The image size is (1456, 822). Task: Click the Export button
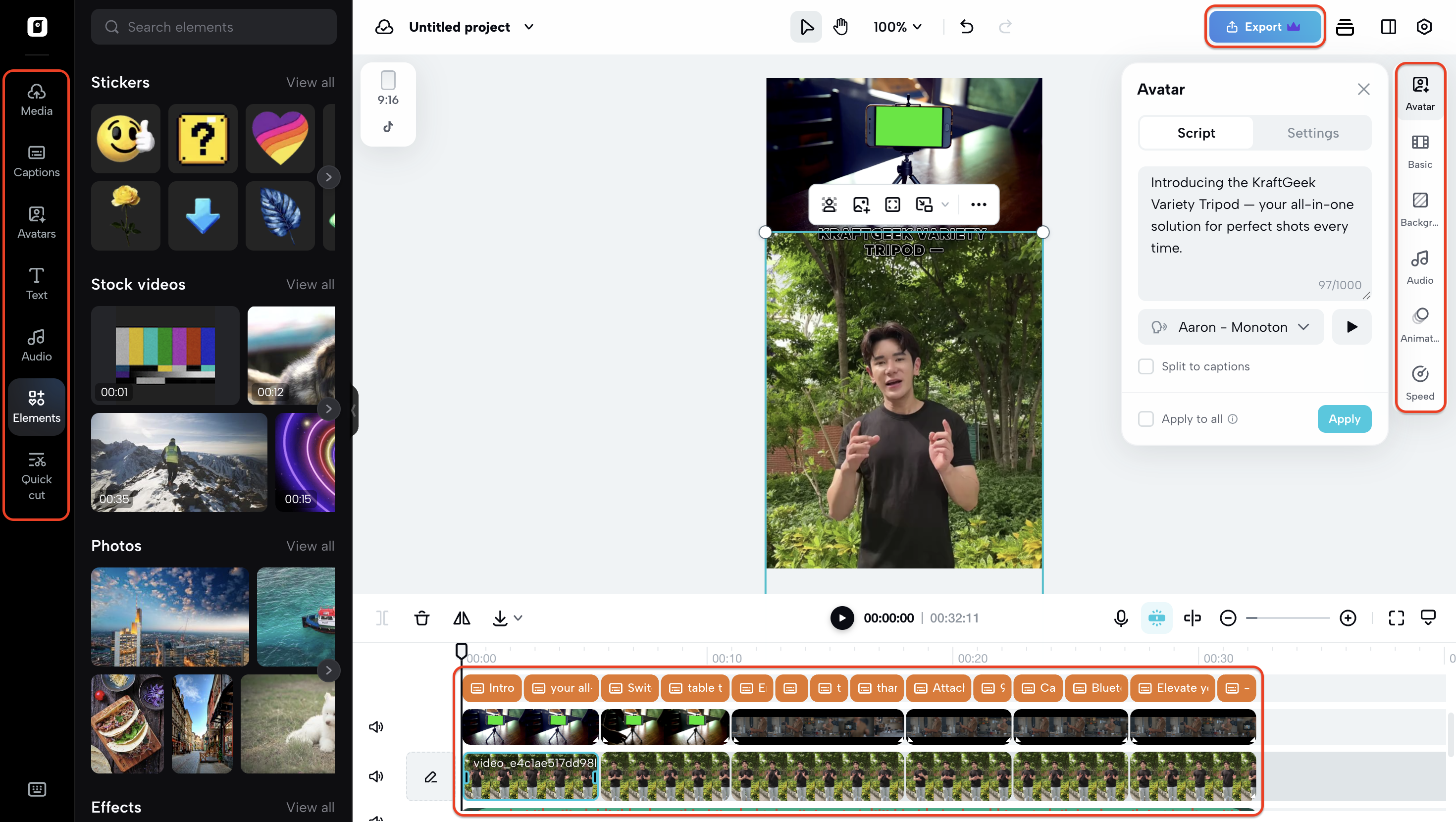point(1264,27)
